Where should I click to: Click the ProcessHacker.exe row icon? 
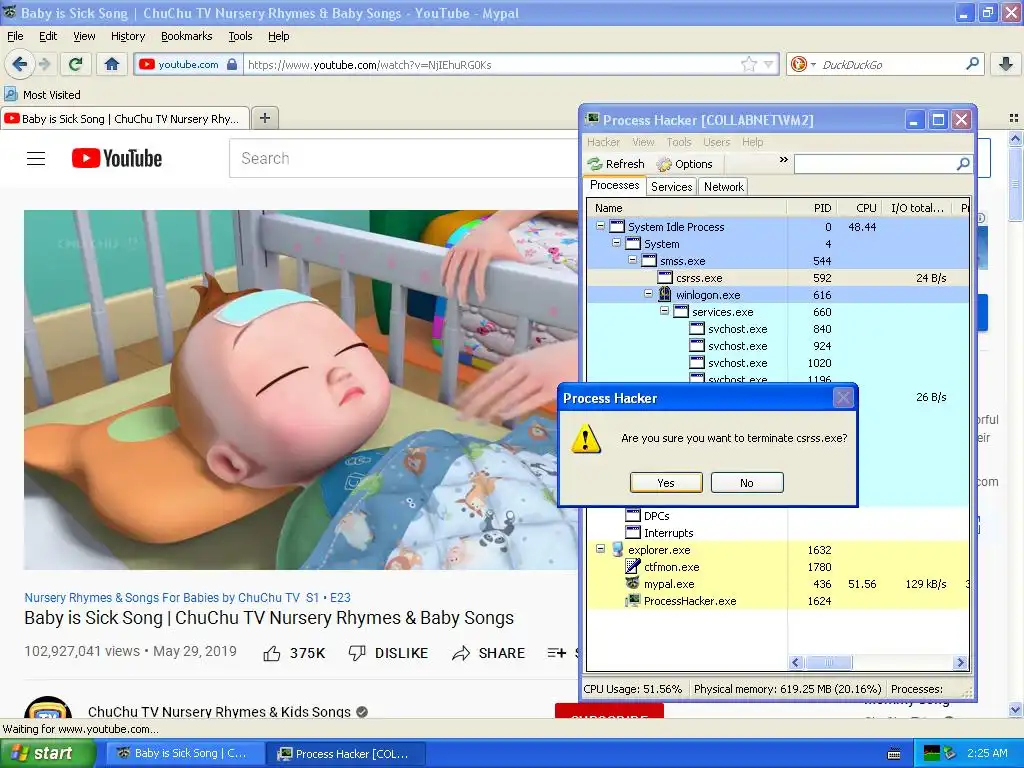(633, 601)
